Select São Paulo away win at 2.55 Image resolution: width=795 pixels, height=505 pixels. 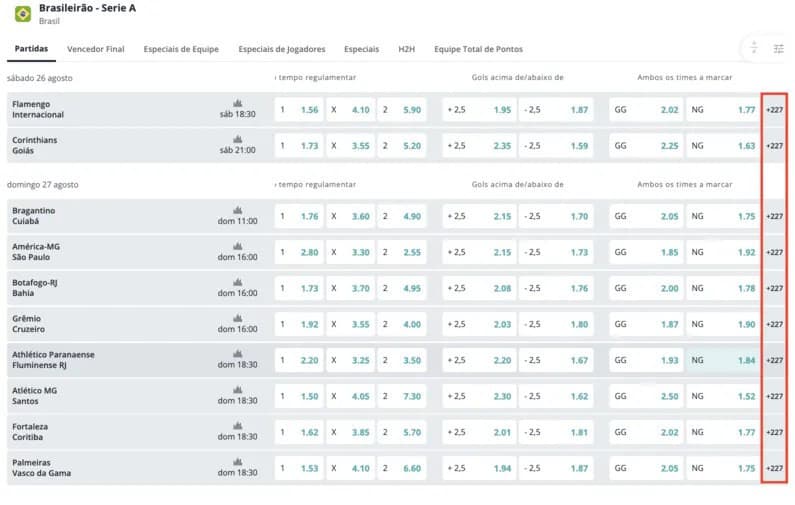(402, 252)
